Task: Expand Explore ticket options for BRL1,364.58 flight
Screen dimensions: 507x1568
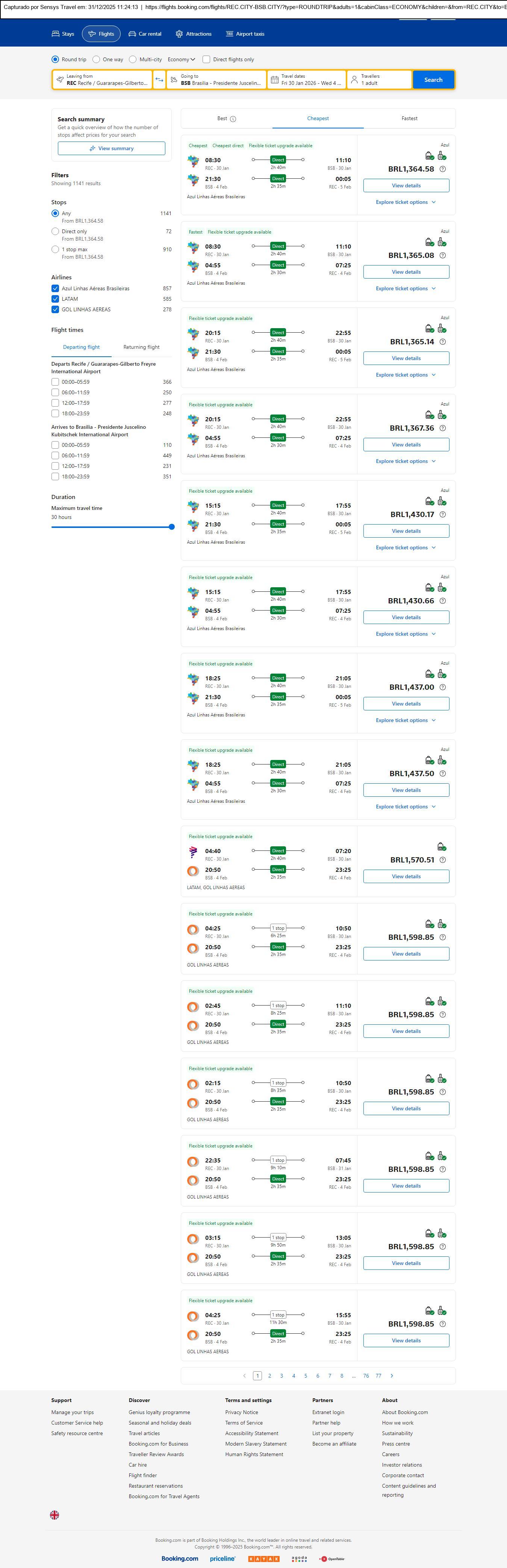Action: click(x=405, y=202)
